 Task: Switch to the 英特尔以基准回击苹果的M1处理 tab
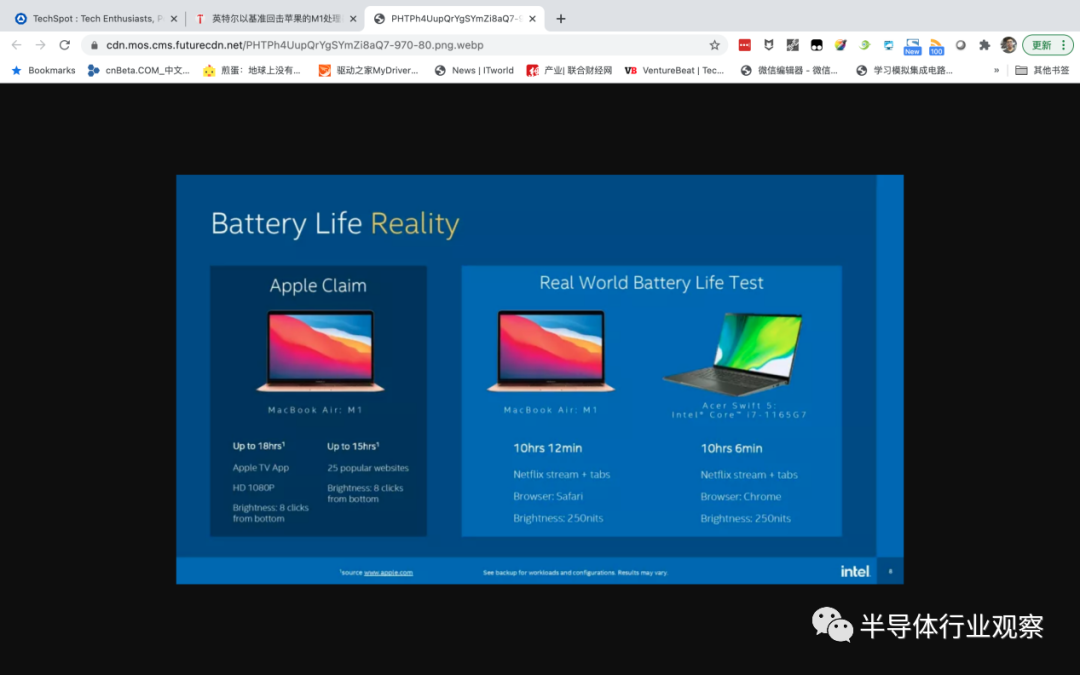pos(276,19)
